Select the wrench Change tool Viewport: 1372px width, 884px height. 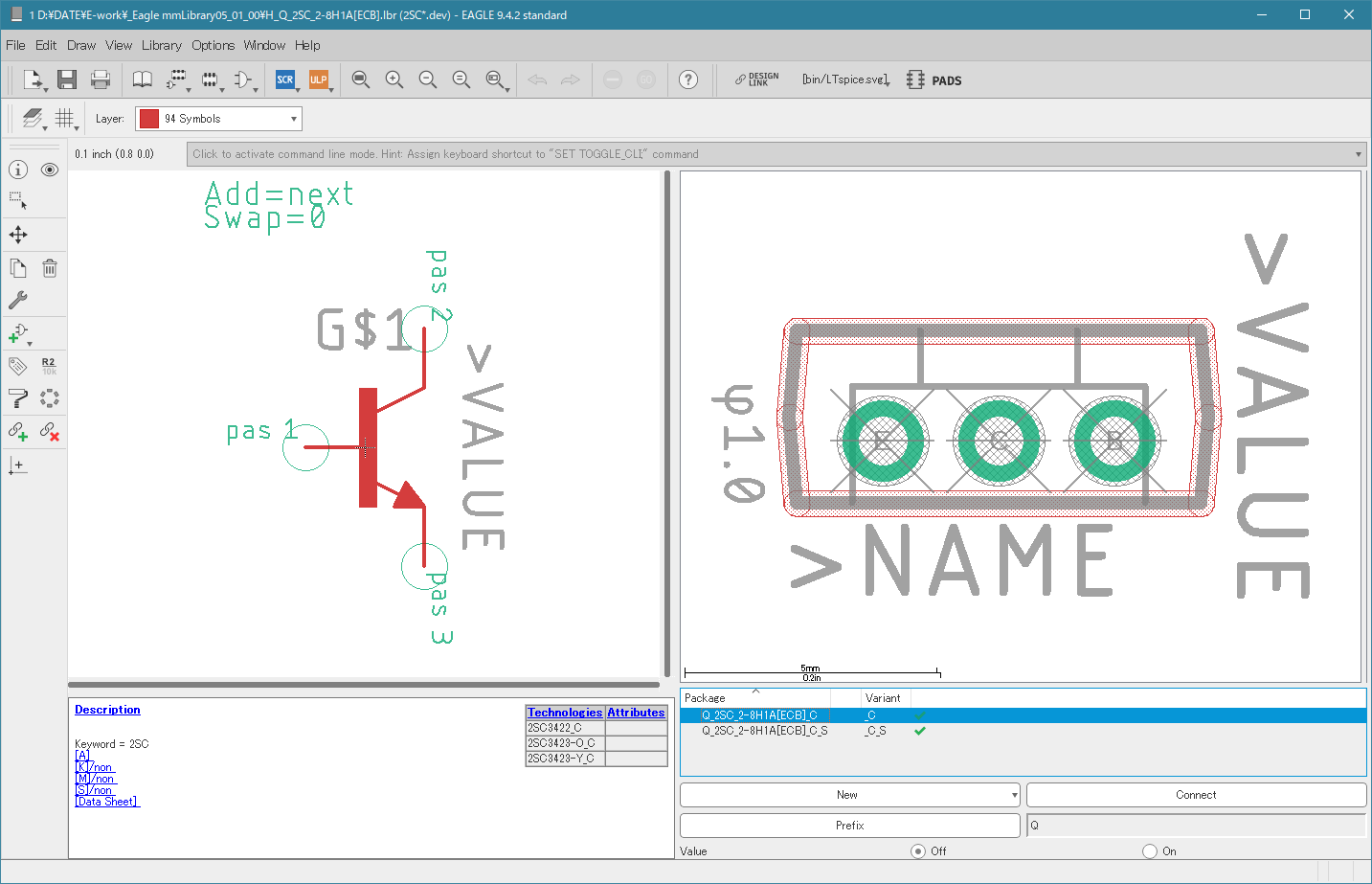click(x=18, y=300)
